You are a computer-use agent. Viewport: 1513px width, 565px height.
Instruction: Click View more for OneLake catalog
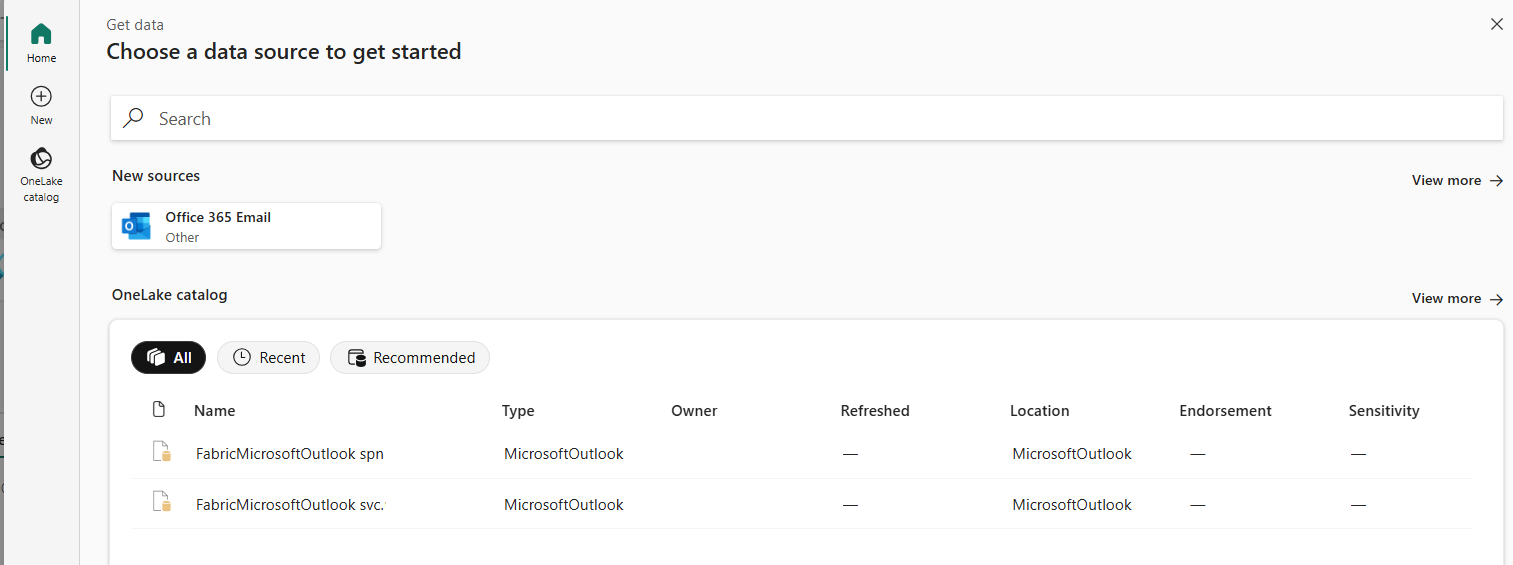[x=1457, y=298]
